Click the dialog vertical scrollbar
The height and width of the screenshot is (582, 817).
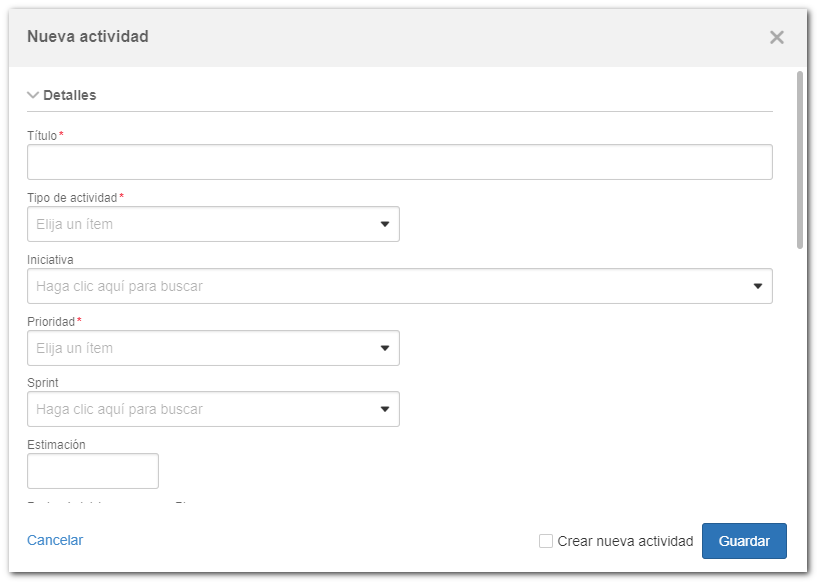coord(800,160)
